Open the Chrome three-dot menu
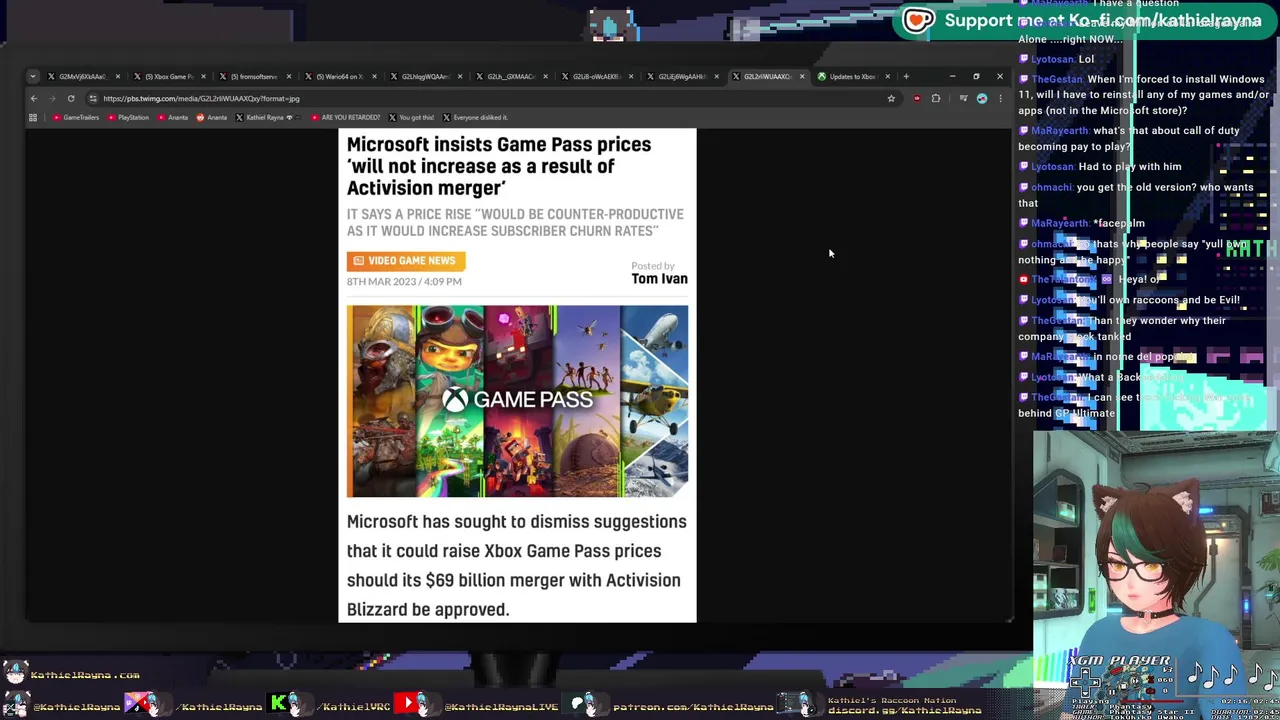Screen dimensions: 1280x720 pyautogui.click(x=1000, y=98)
